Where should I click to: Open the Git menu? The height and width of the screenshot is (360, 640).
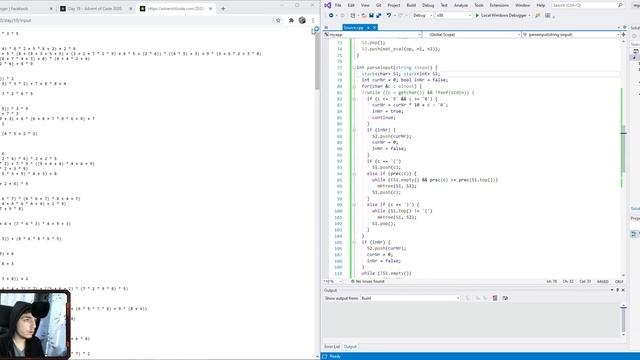coord(379,5)
